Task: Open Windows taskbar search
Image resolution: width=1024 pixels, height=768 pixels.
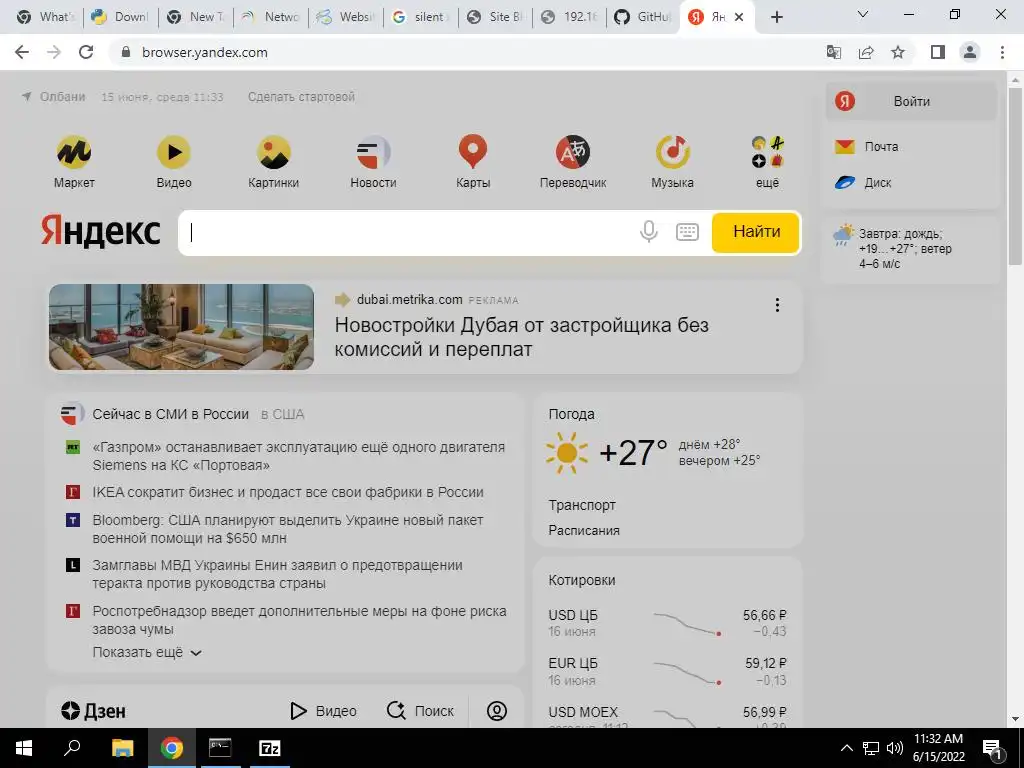Action: tap(72, 748)
